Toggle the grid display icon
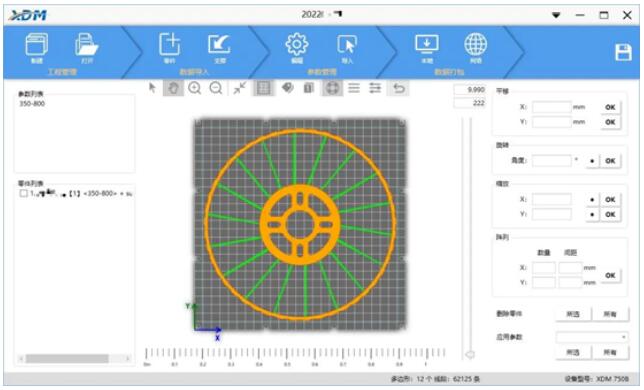The width and height of the screenshot is (644, 390). tap(263, 88)
